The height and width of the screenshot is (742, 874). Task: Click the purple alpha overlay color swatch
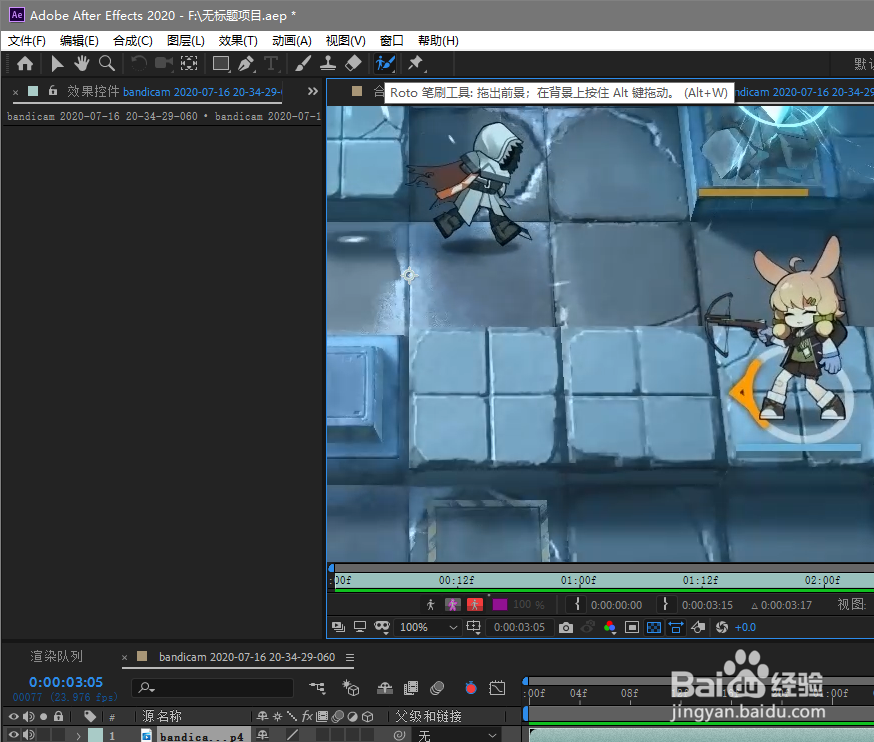tap(500, 604)
